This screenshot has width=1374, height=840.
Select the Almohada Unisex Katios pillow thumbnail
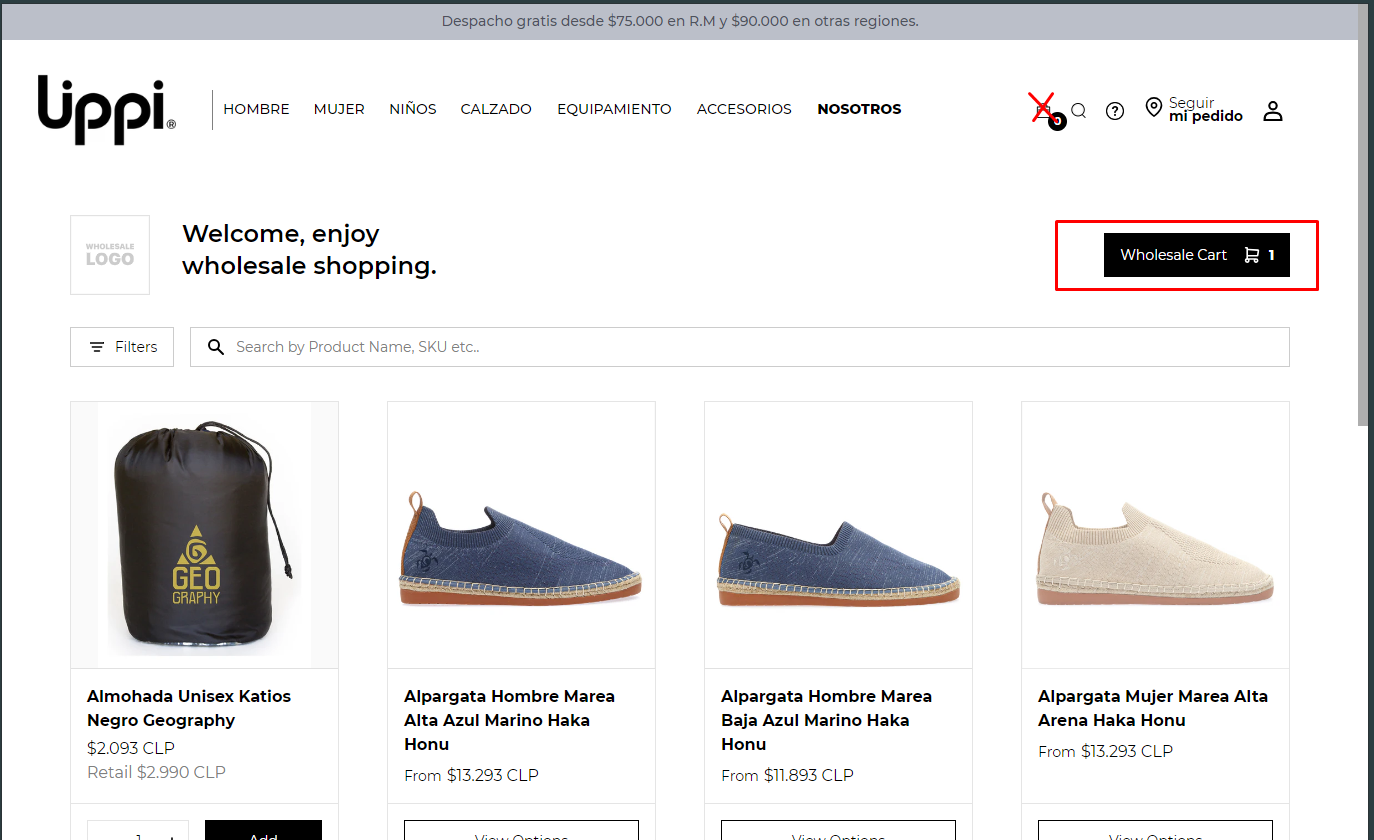point(204,535)
